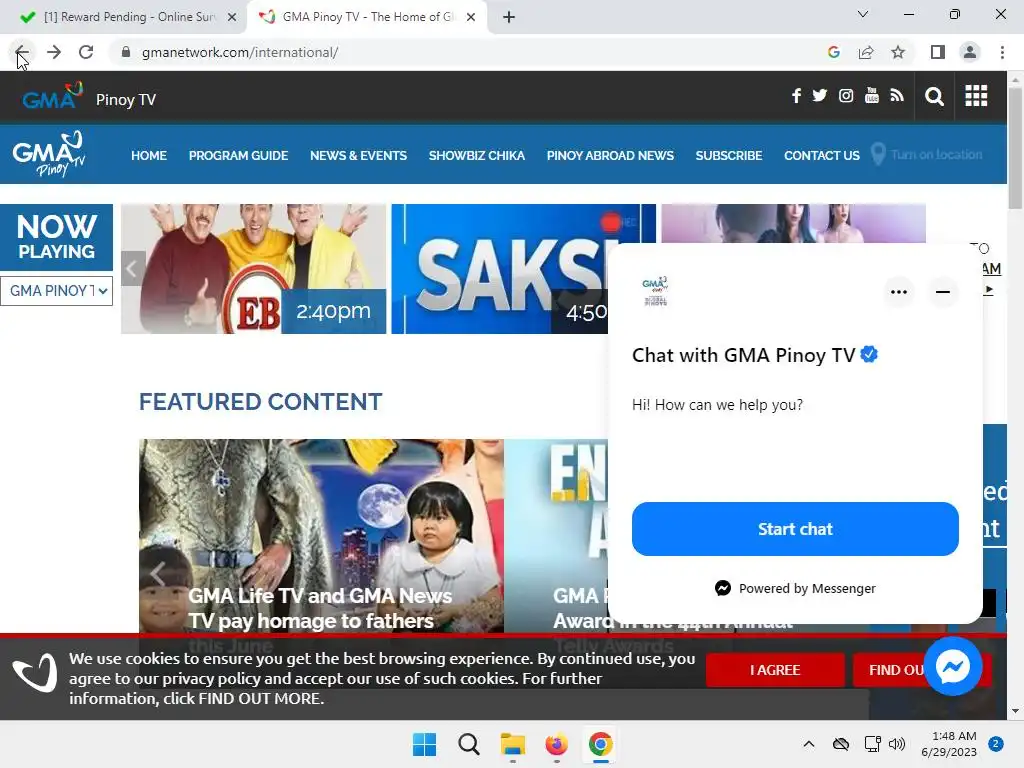The height and width of the screenshot is (768, 1024).
Task: Close the GMA Pinoy TV tab
Action: [x=471, y=17]
